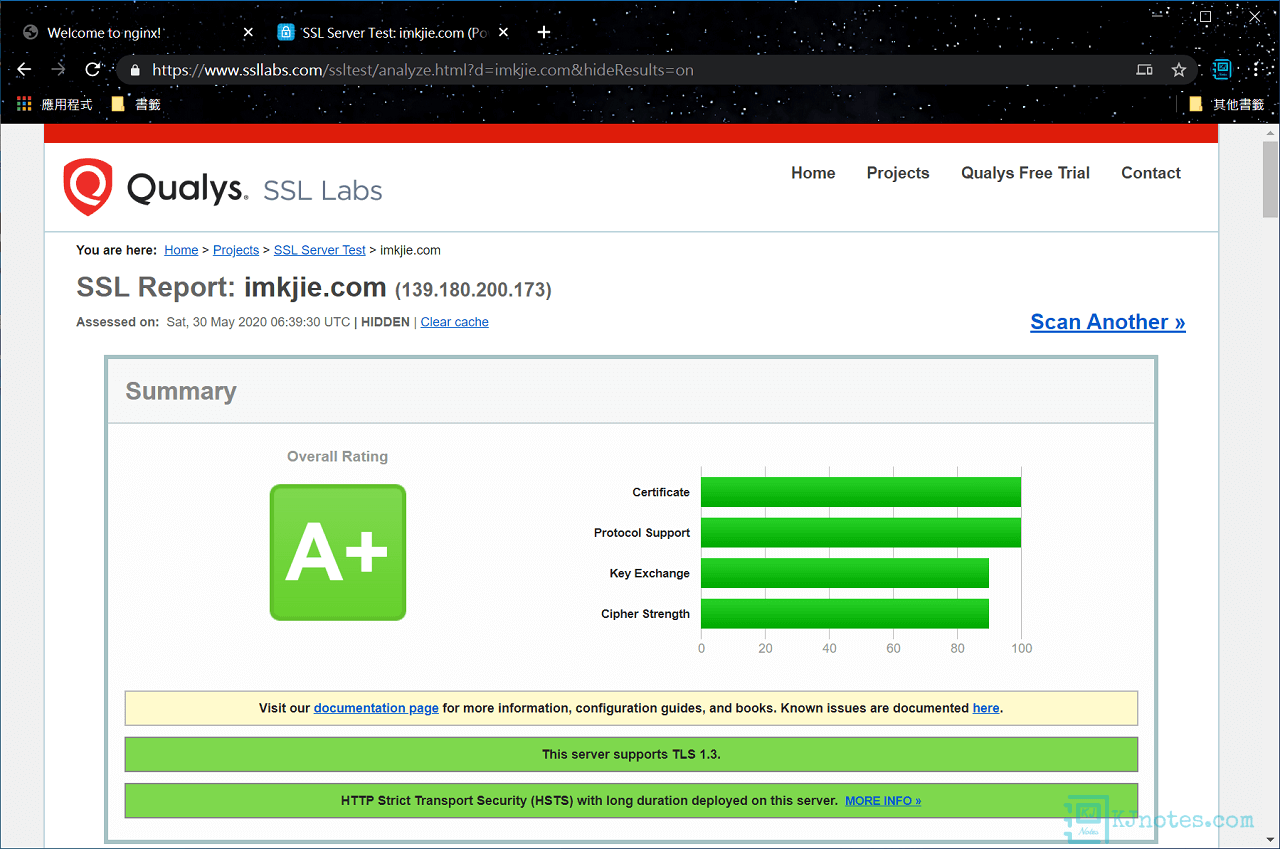
Task: Open Home in the site navigation
Action: point(813,173)
